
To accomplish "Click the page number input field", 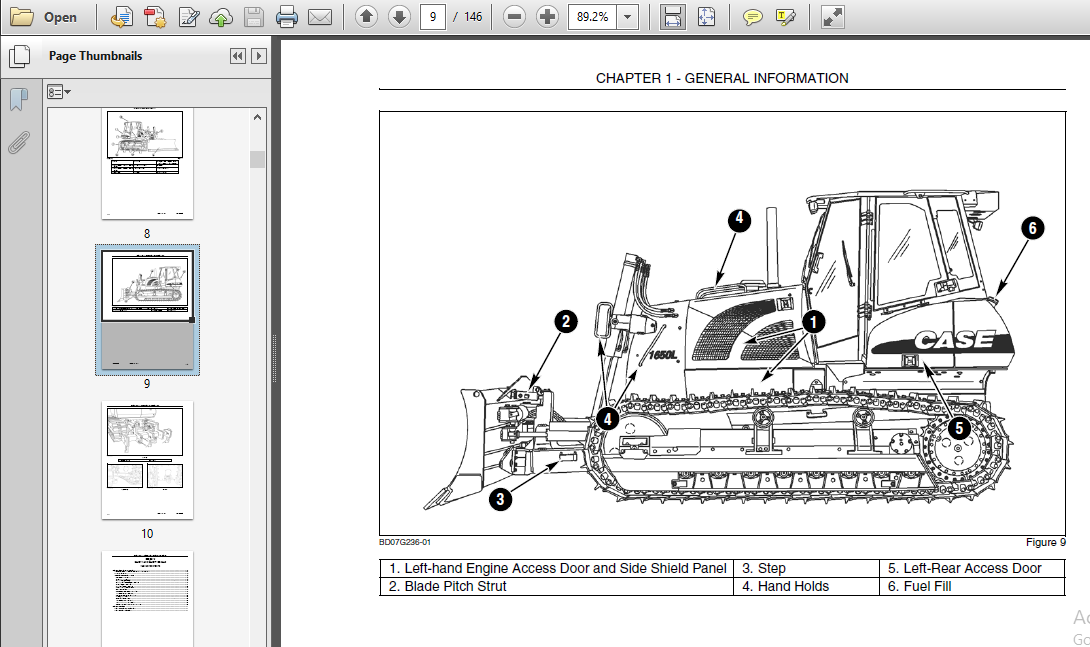I will pos(432,17).
